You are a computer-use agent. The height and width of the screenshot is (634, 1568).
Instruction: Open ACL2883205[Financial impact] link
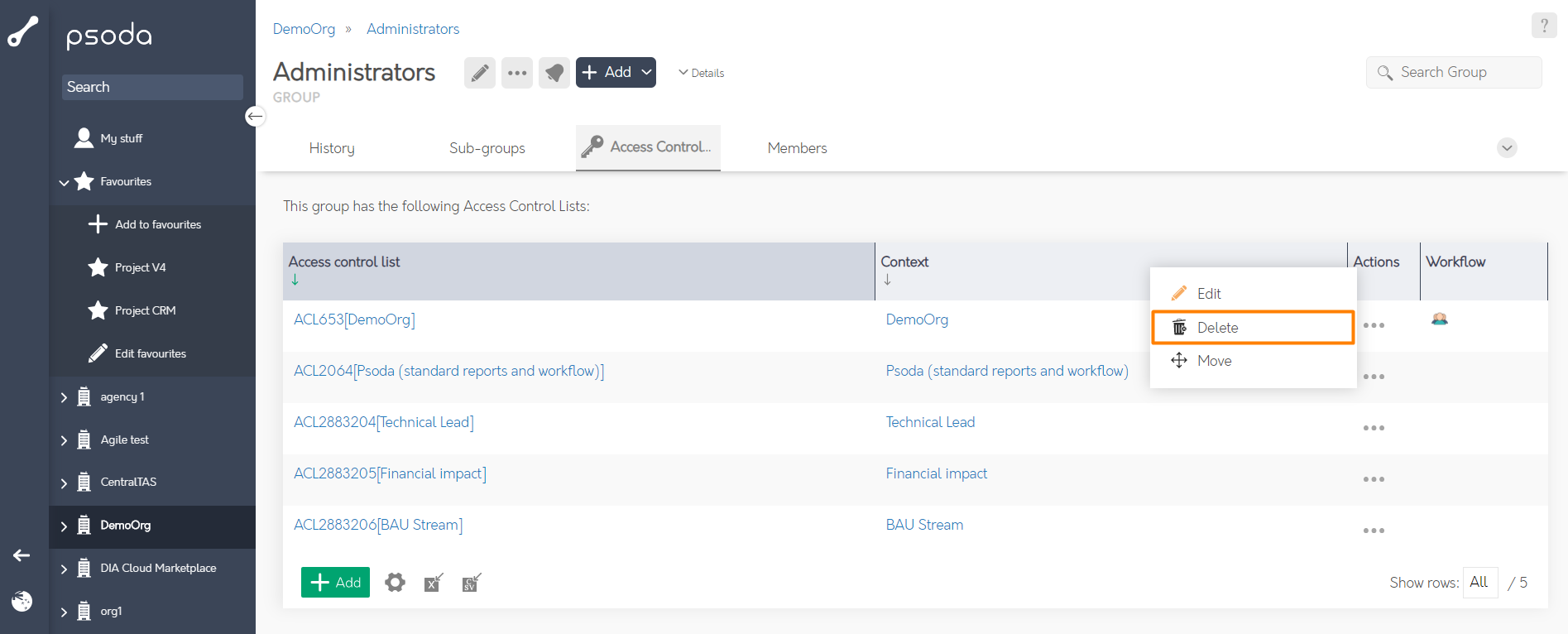(x=390, y=473)
